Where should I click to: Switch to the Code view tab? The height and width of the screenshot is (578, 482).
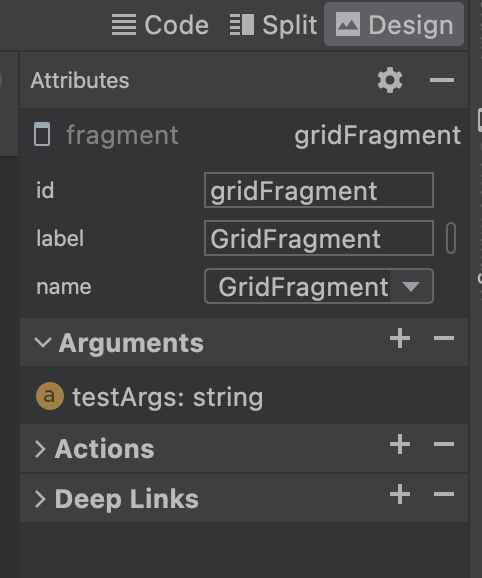tap(160, 25)
